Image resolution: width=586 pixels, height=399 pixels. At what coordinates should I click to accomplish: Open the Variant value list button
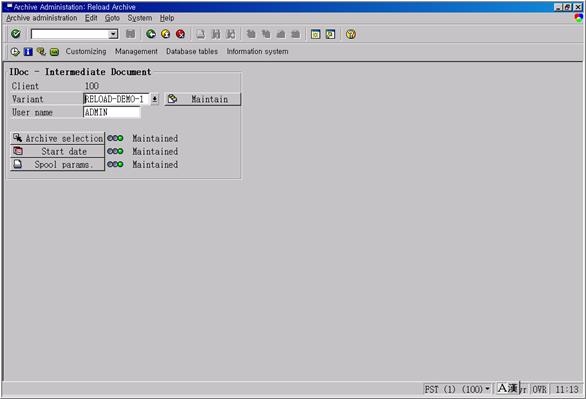tap(154, 99)
